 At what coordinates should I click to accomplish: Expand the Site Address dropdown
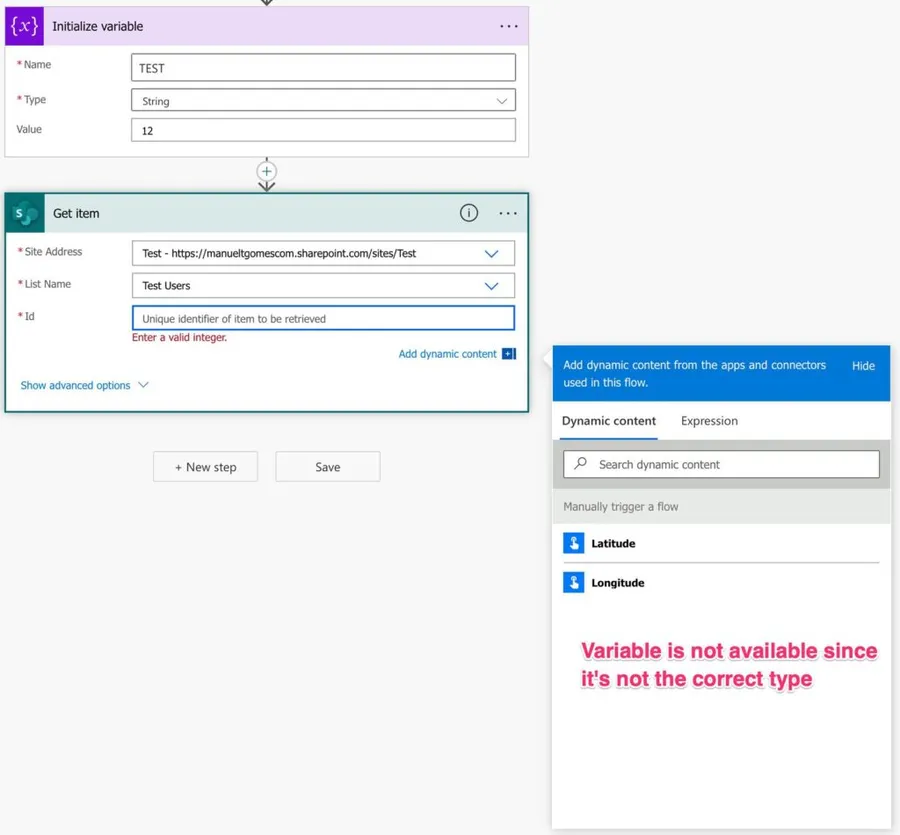click(x=491, y=254)
